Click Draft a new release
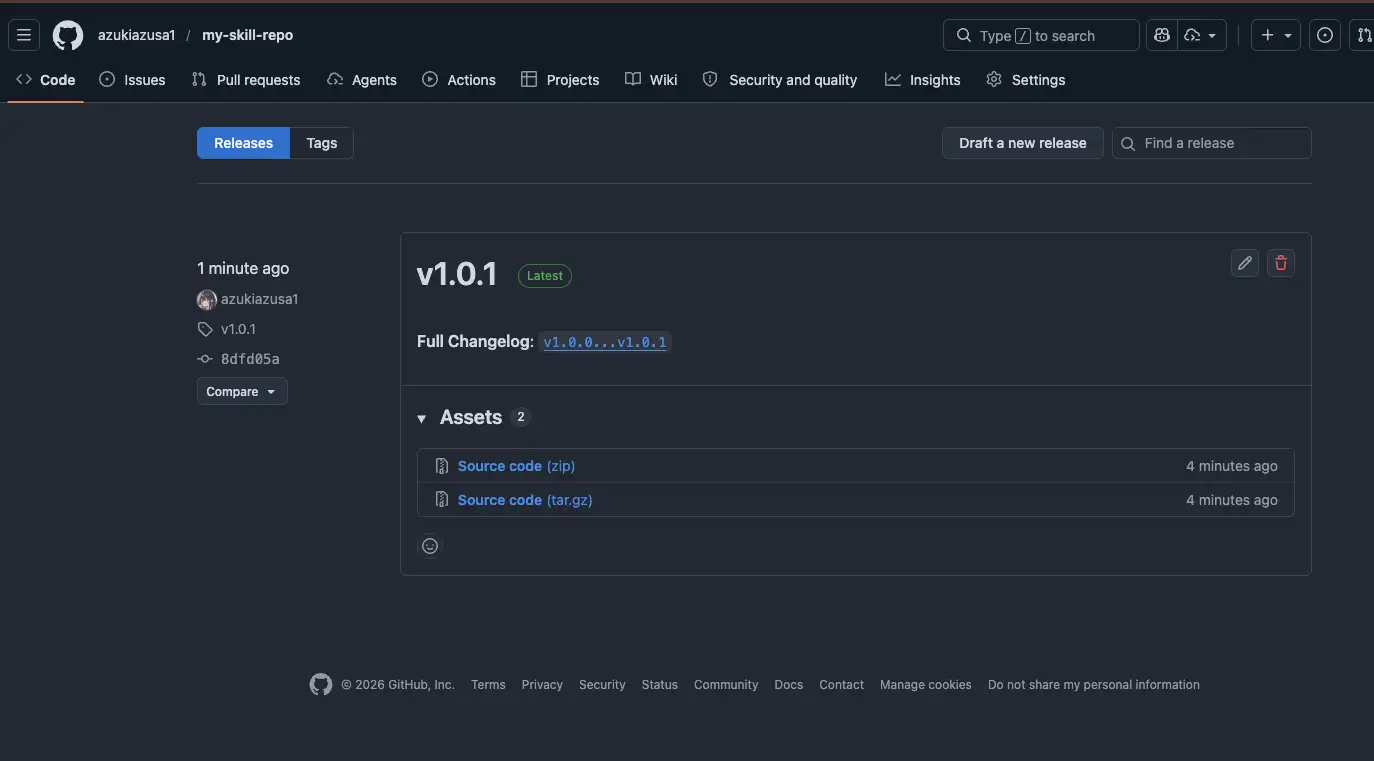The image size is (1374, 761). 1022,143
